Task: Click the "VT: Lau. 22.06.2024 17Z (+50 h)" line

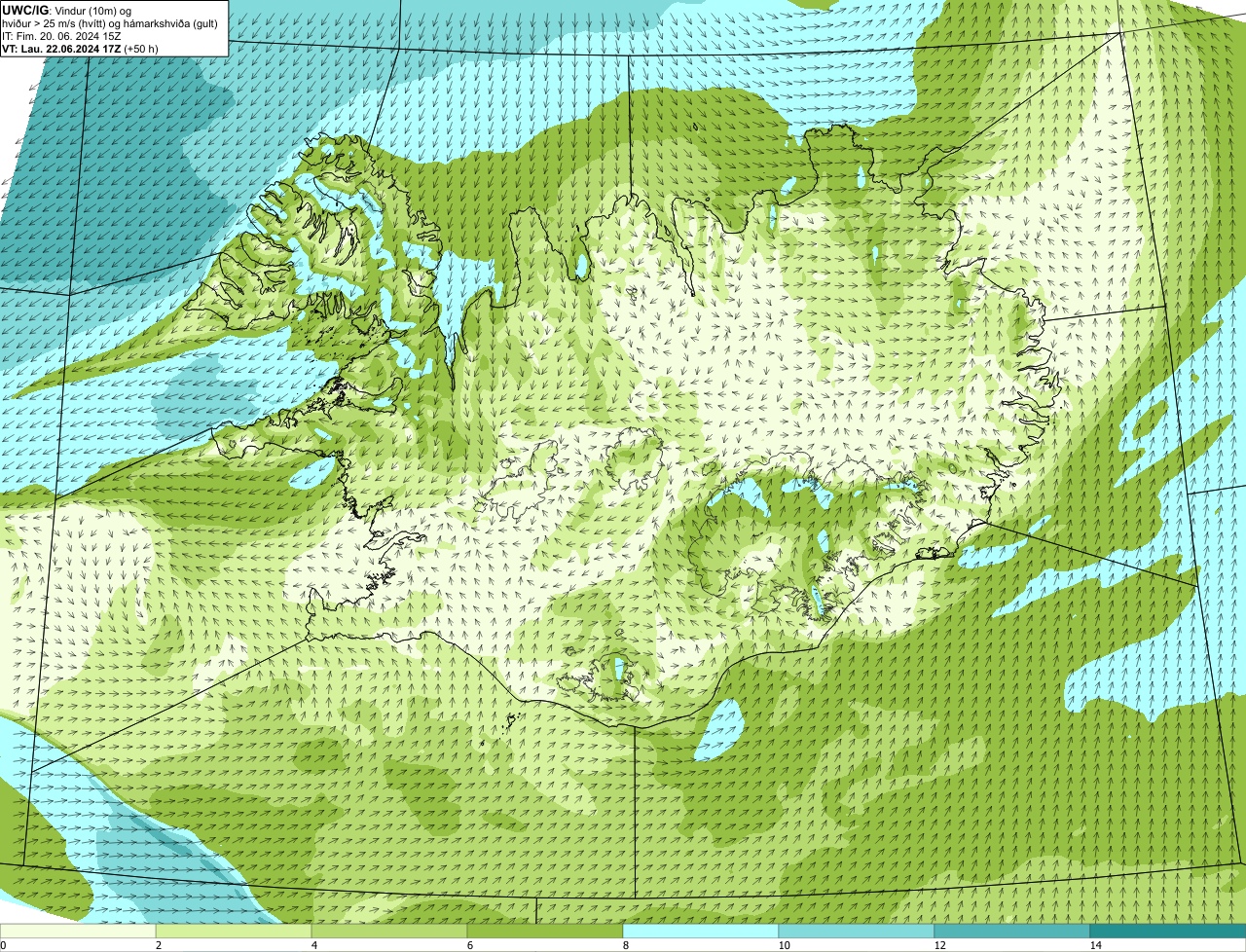Action: (80, 48)
